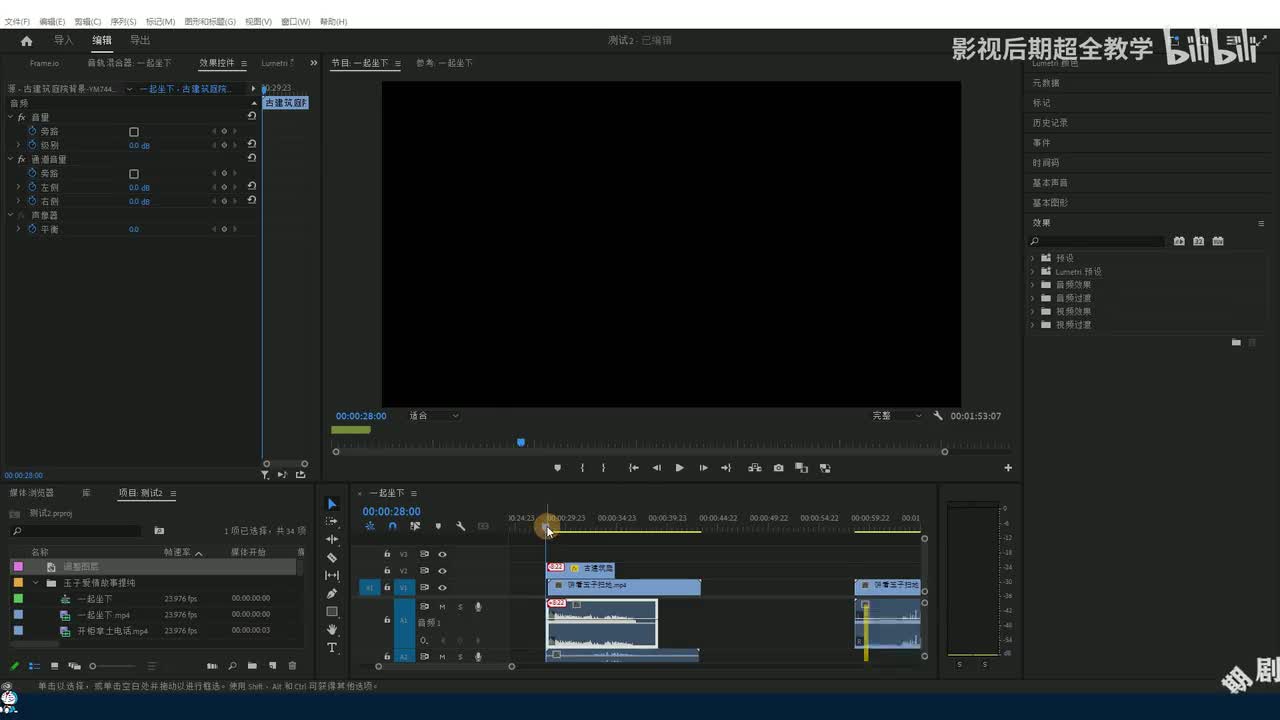Image resolution: width=1280 pixels, height=720 pixels.
Task: Select the Pen tool
Action: coord(332,594)
